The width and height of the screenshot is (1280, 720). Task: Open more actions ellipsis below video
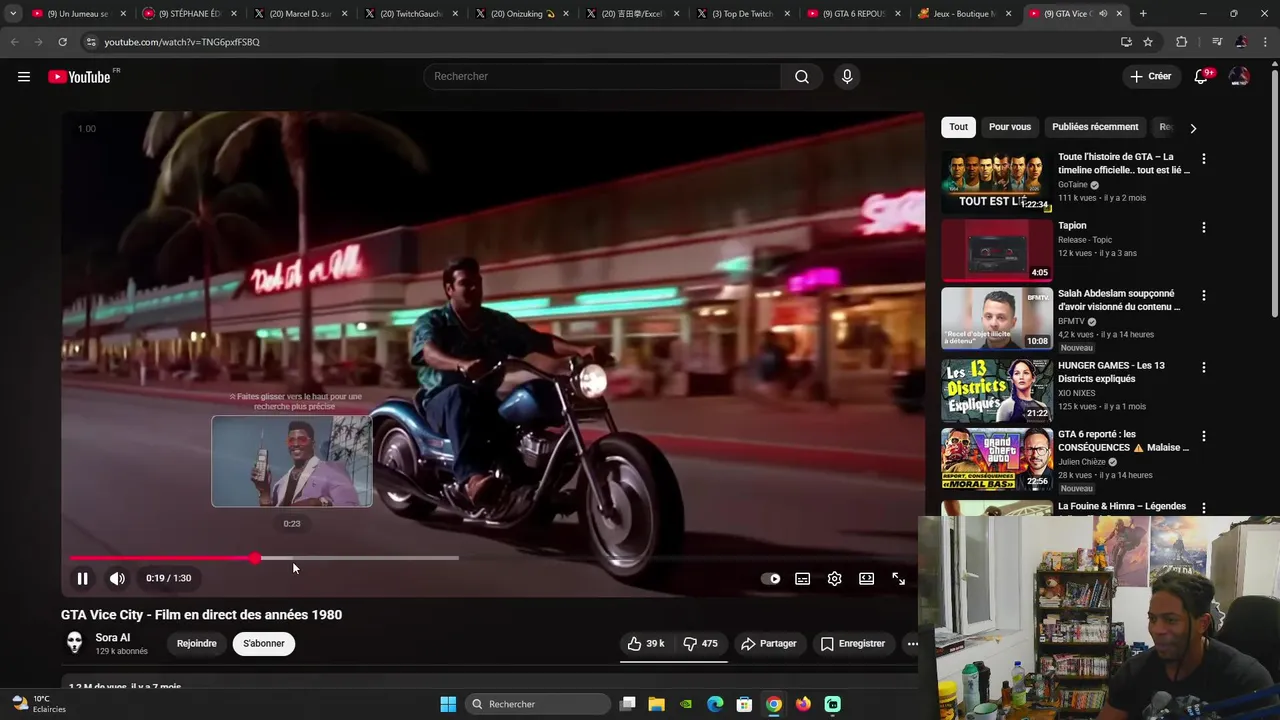912,644
